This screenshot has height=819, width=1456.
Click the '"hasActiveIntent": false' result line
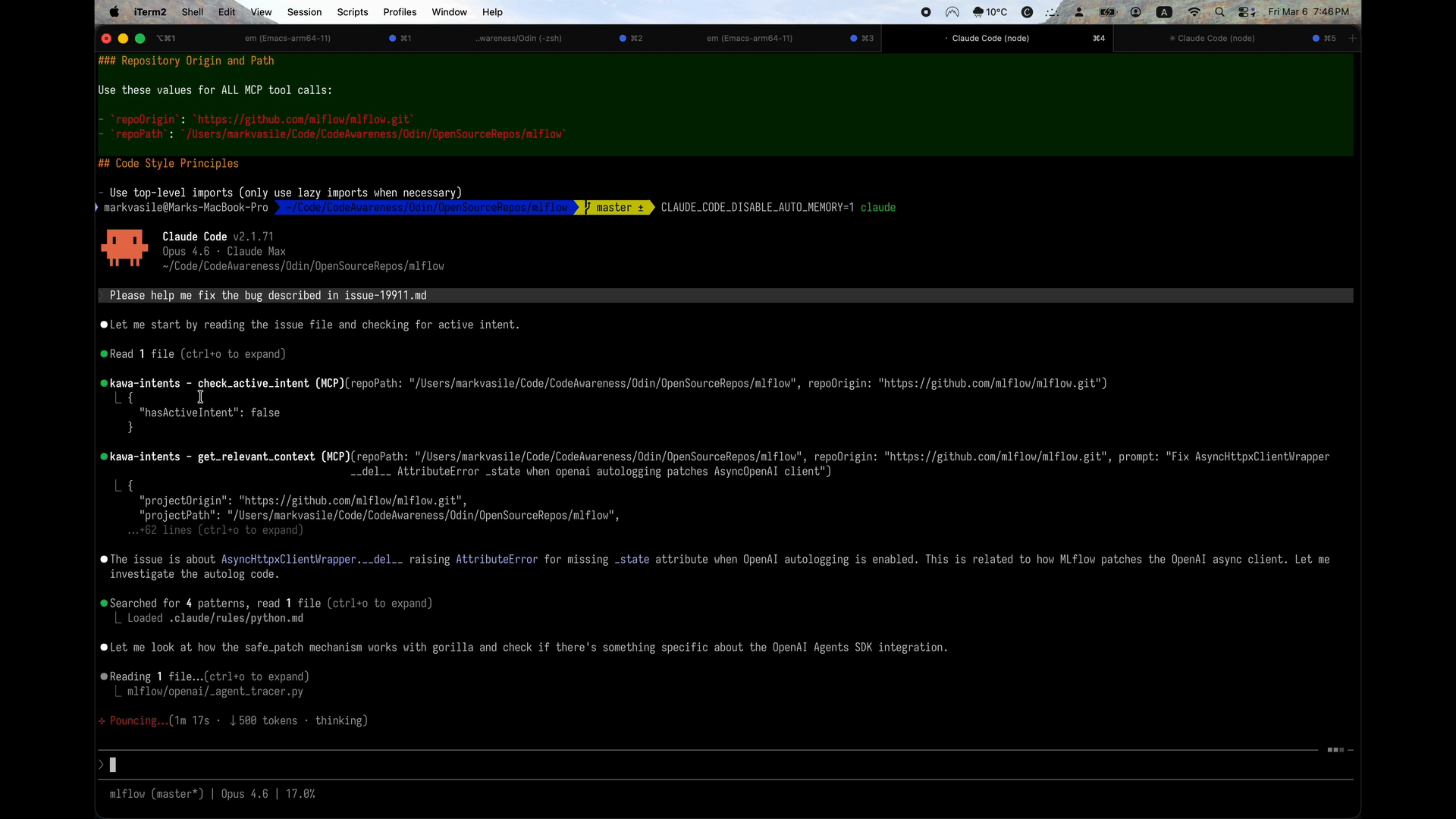209,413
